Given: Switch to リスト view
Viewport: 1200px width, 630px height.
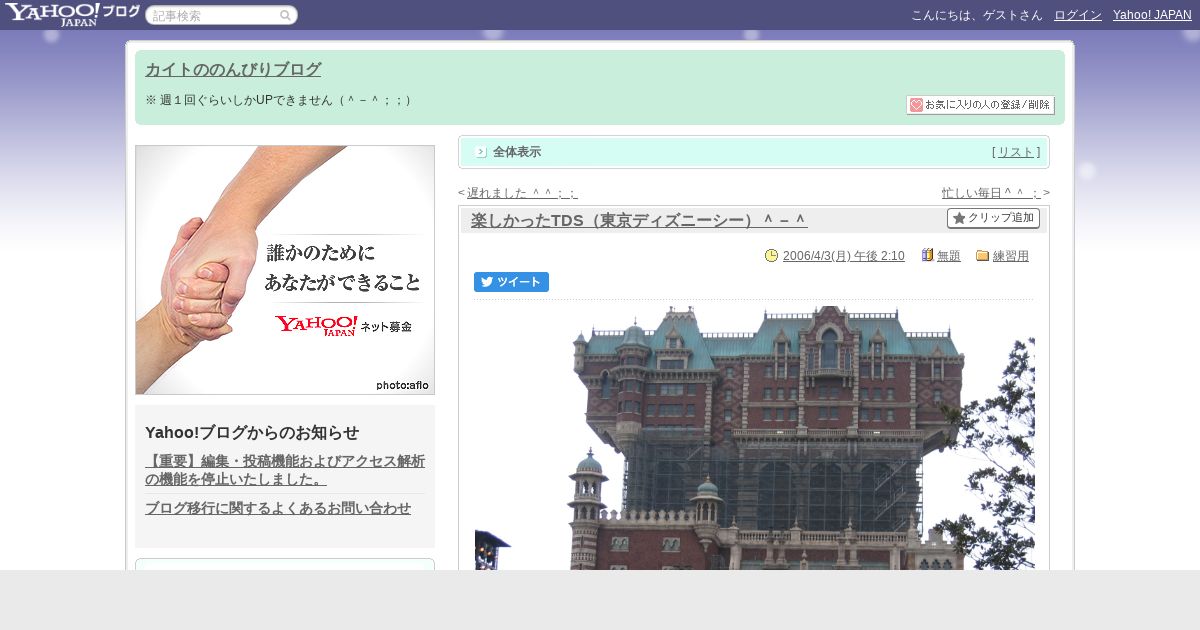Looking at the screenshot, I should tap(1016, 152).
